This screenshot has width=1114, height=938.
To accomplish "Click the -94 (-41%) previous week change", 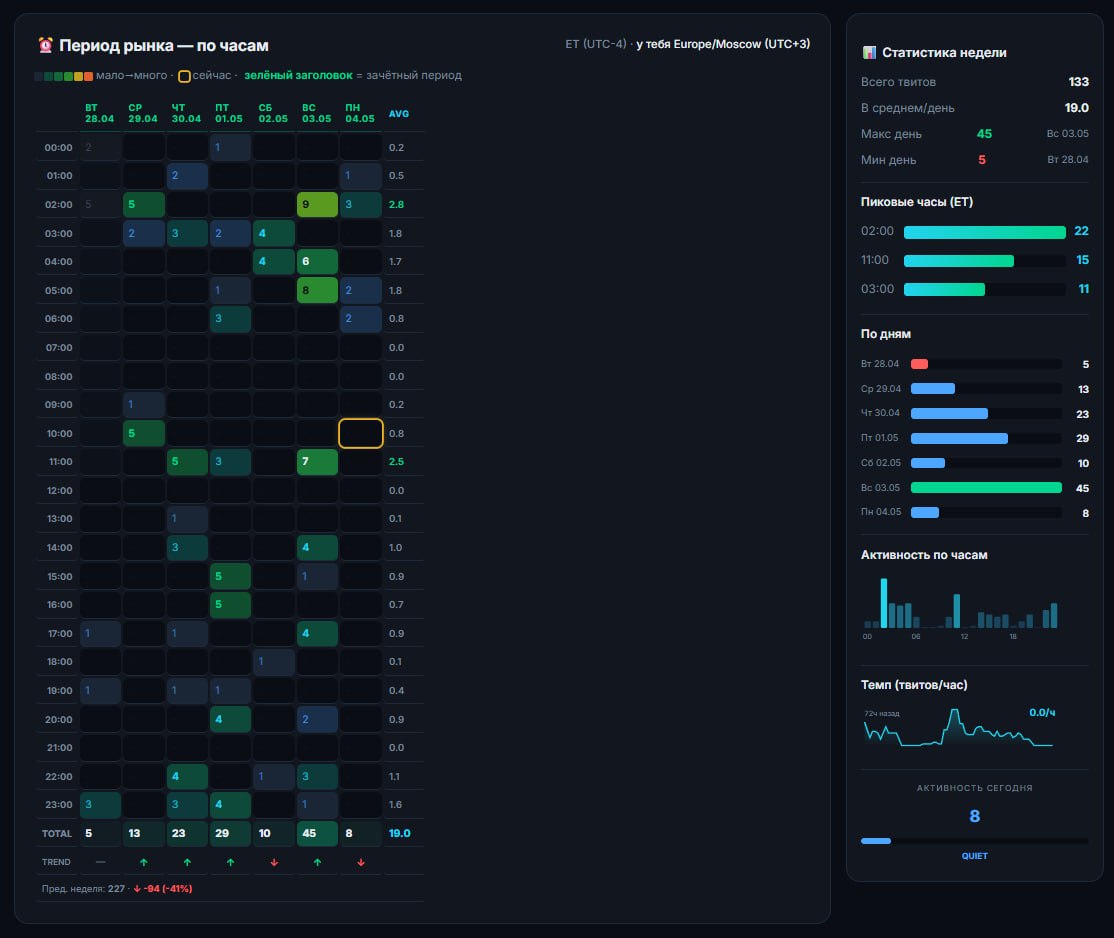I will [168, 888].
